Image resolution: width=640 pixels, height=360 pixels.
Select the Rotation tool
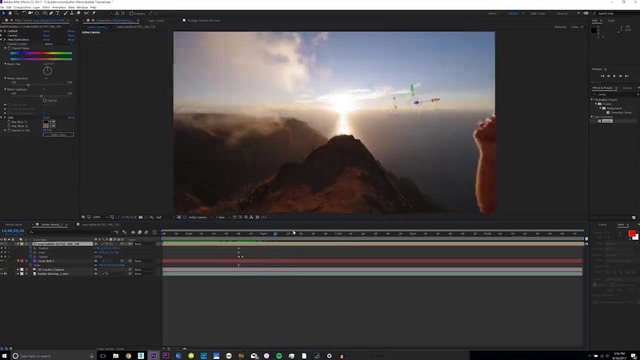(24, 13)
